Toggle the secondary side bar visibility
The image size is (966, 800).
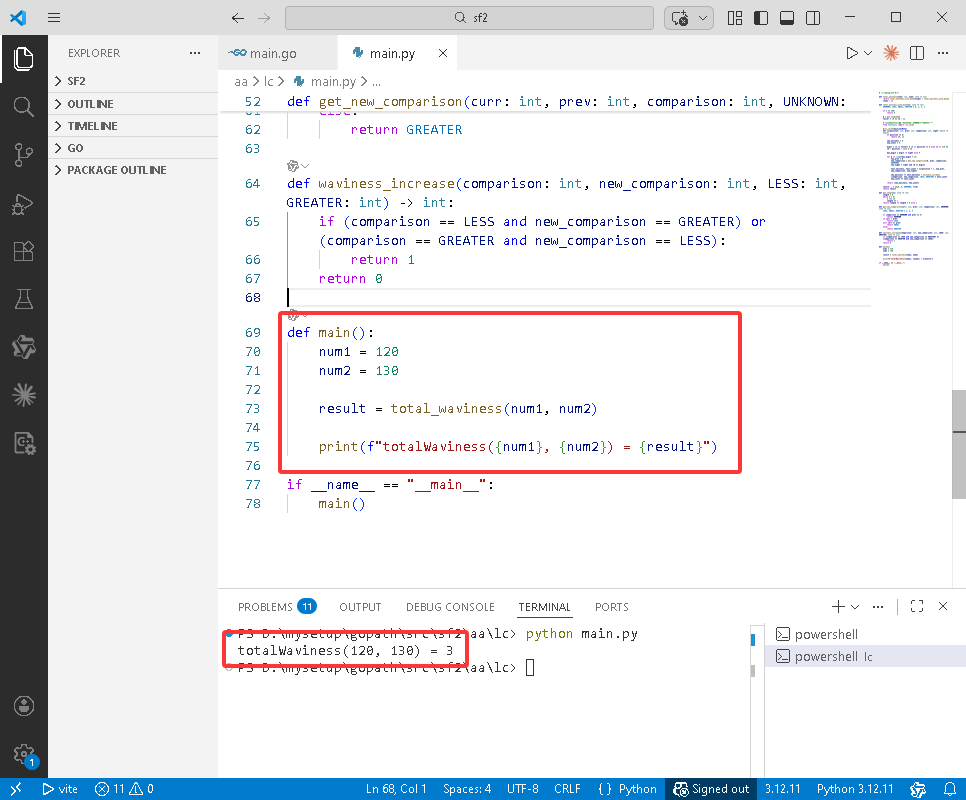pos(813,18)
